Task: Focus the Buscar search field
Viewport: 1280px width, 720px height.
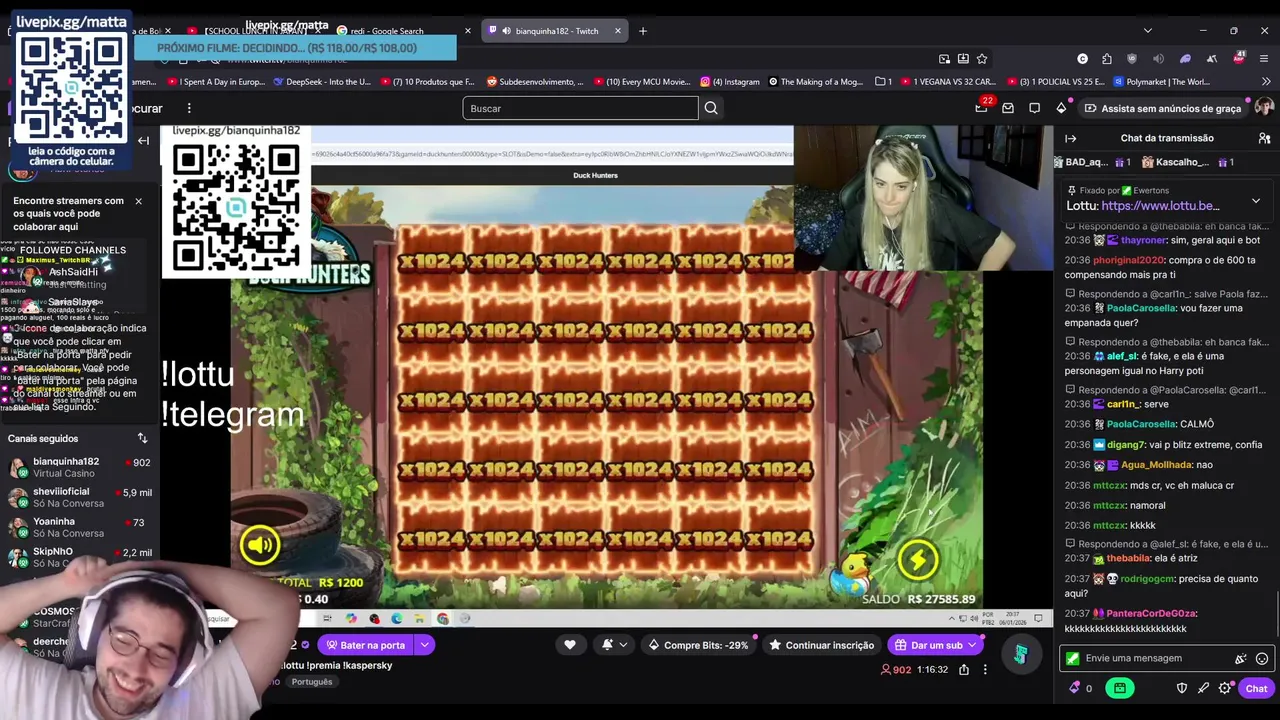Action: [x=580, y=108]
